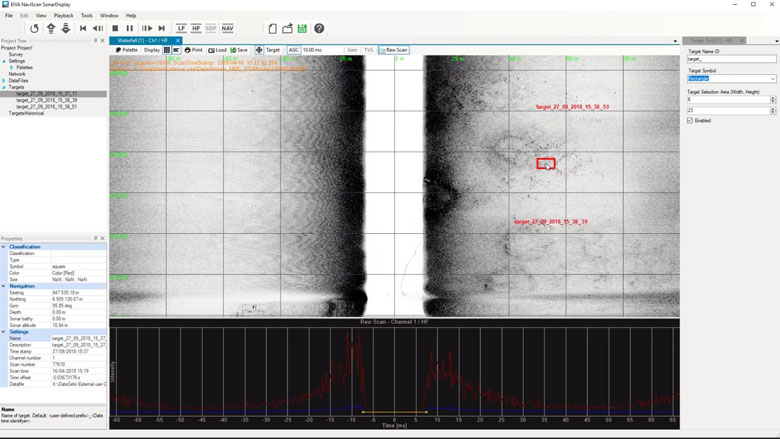Pause the sonar playback
Image resolution: width=780 pixels, height=439 pixels.
pos(130,29)
